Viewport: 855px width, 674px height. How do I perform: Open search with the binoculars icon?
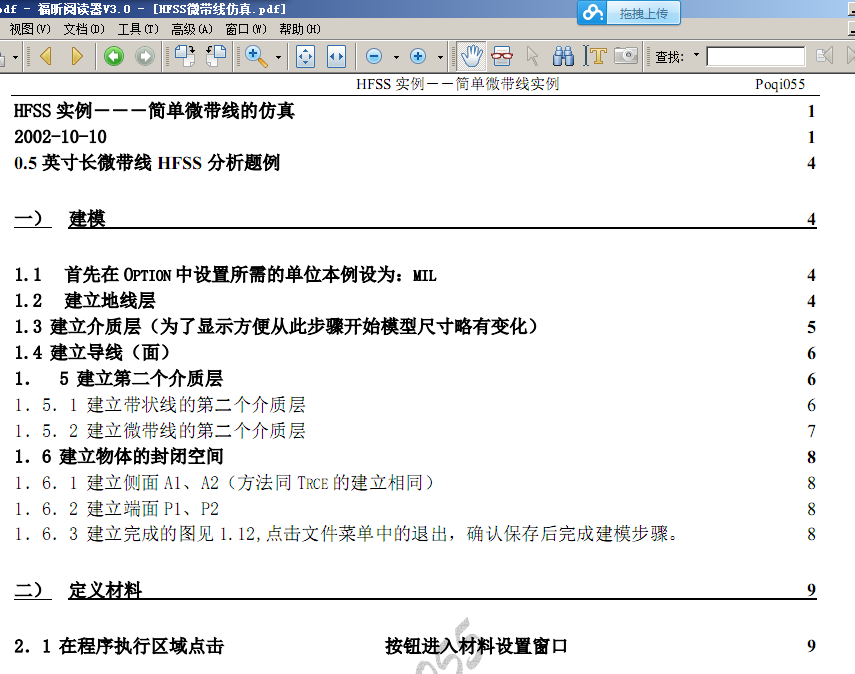coord(563,56)
